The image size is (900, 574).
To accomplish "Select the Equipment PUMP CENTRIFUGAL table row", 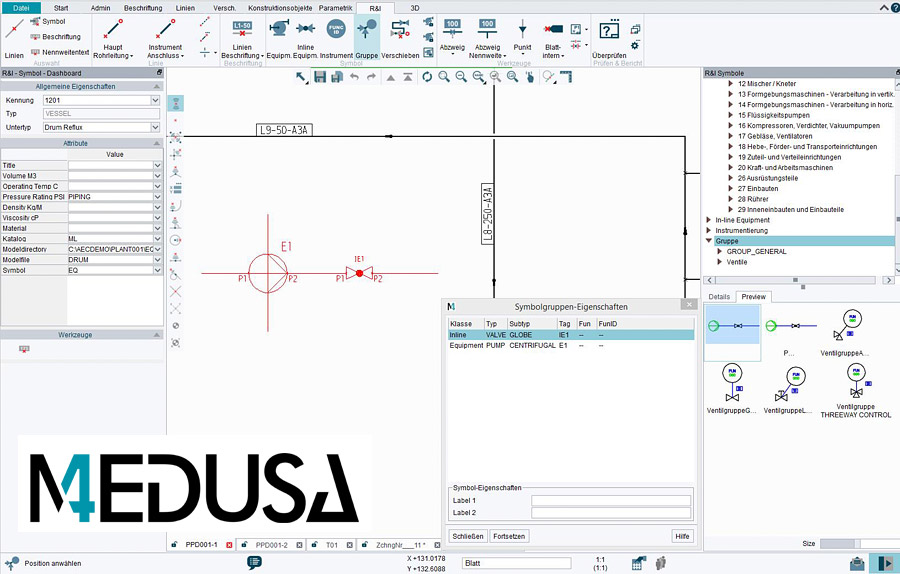I will click(571, 346).
